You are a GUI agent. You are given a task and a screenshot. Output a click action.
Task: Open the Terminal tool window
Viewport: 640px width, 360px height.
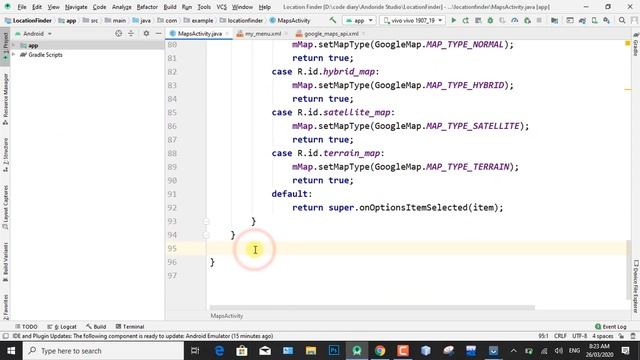(130, 327)
